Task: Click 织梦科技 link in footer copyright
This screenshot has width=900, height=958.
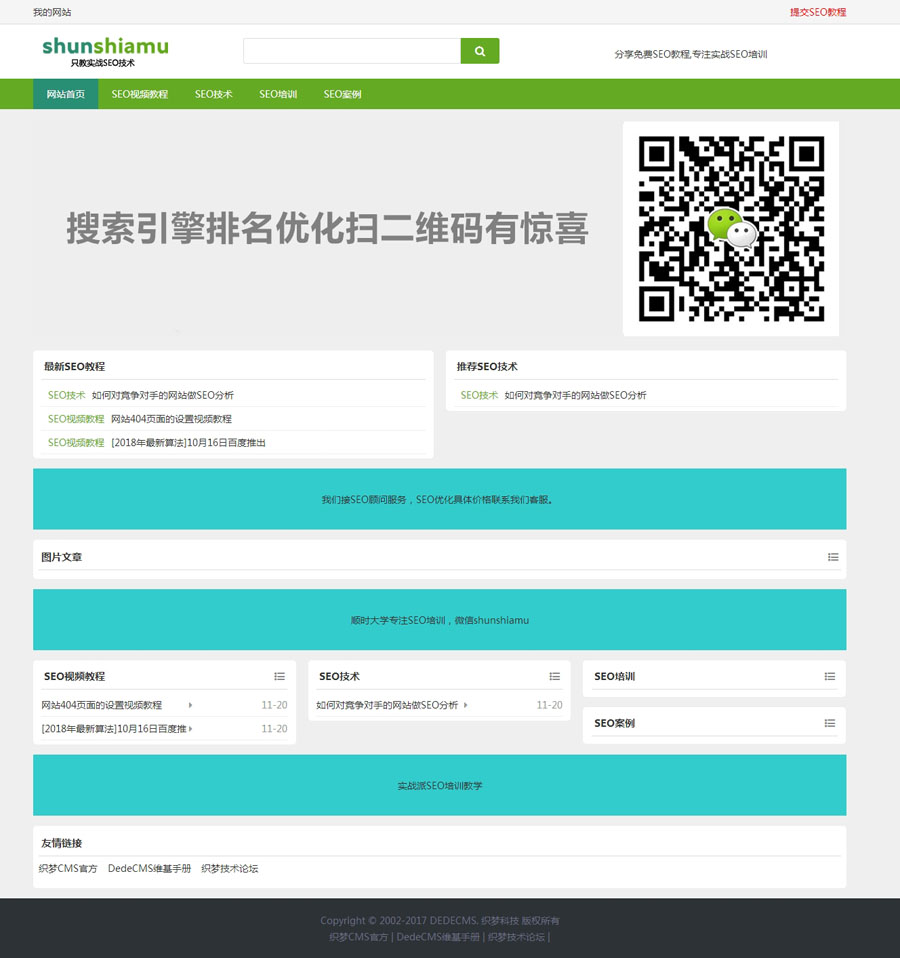Action: [500, 921]
